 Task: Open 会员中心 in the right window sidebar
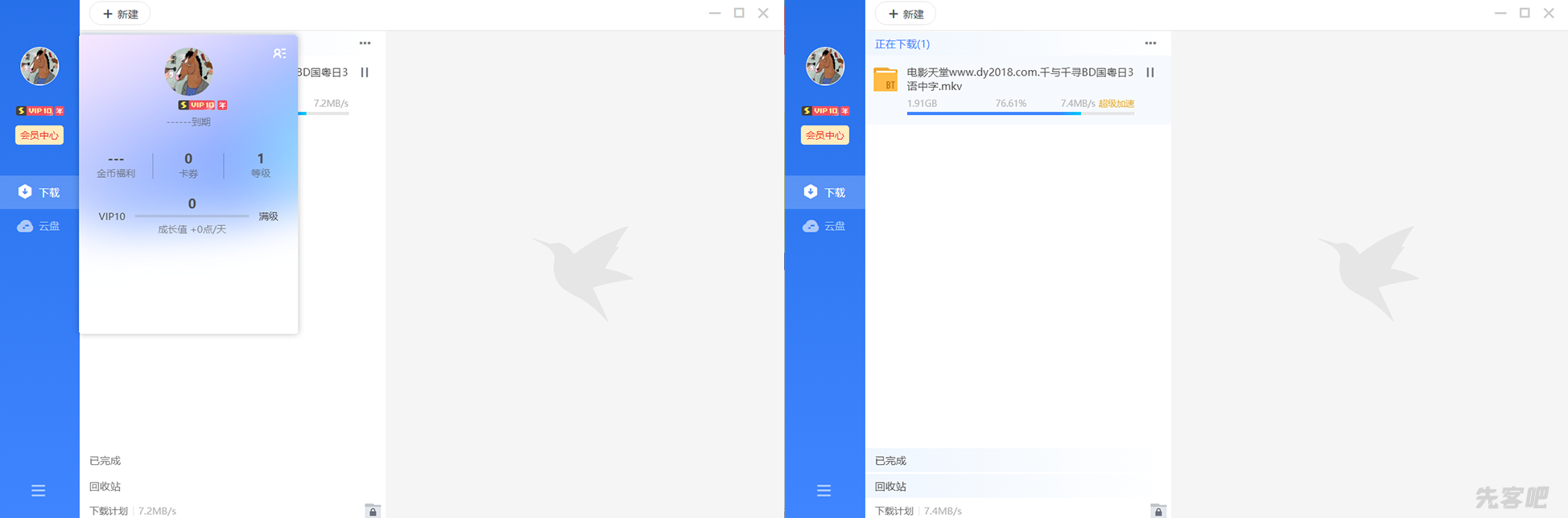[x=825, y=135]
